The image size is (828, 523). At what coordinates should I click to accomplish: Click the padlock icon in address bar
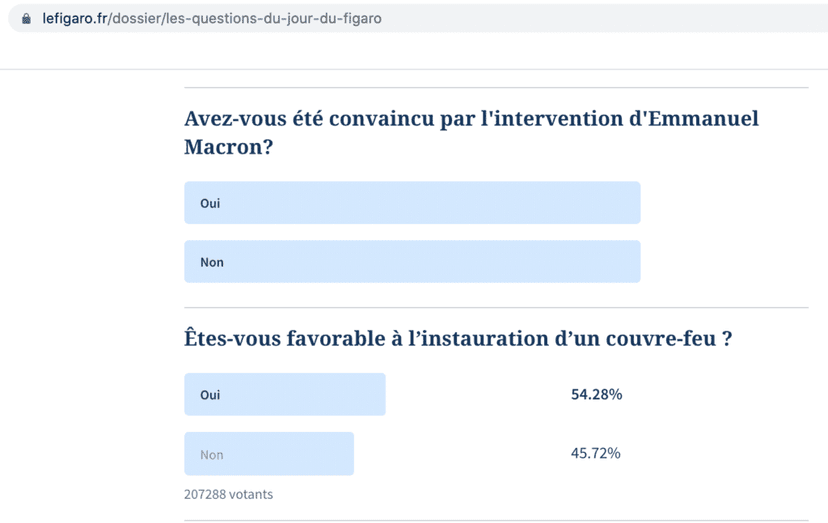pos(26,18)
